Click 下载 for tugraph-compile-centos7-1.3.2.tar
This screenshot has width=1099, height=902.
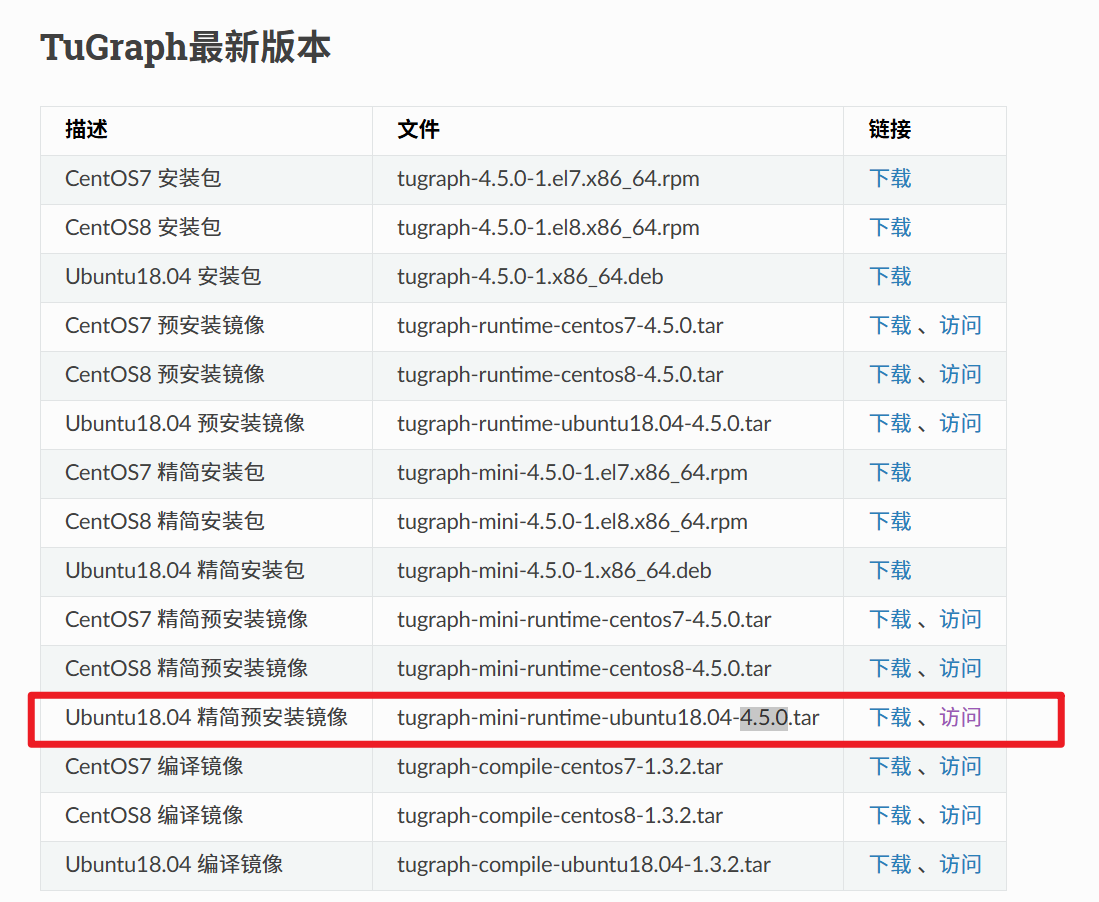(x=890, y=767)
